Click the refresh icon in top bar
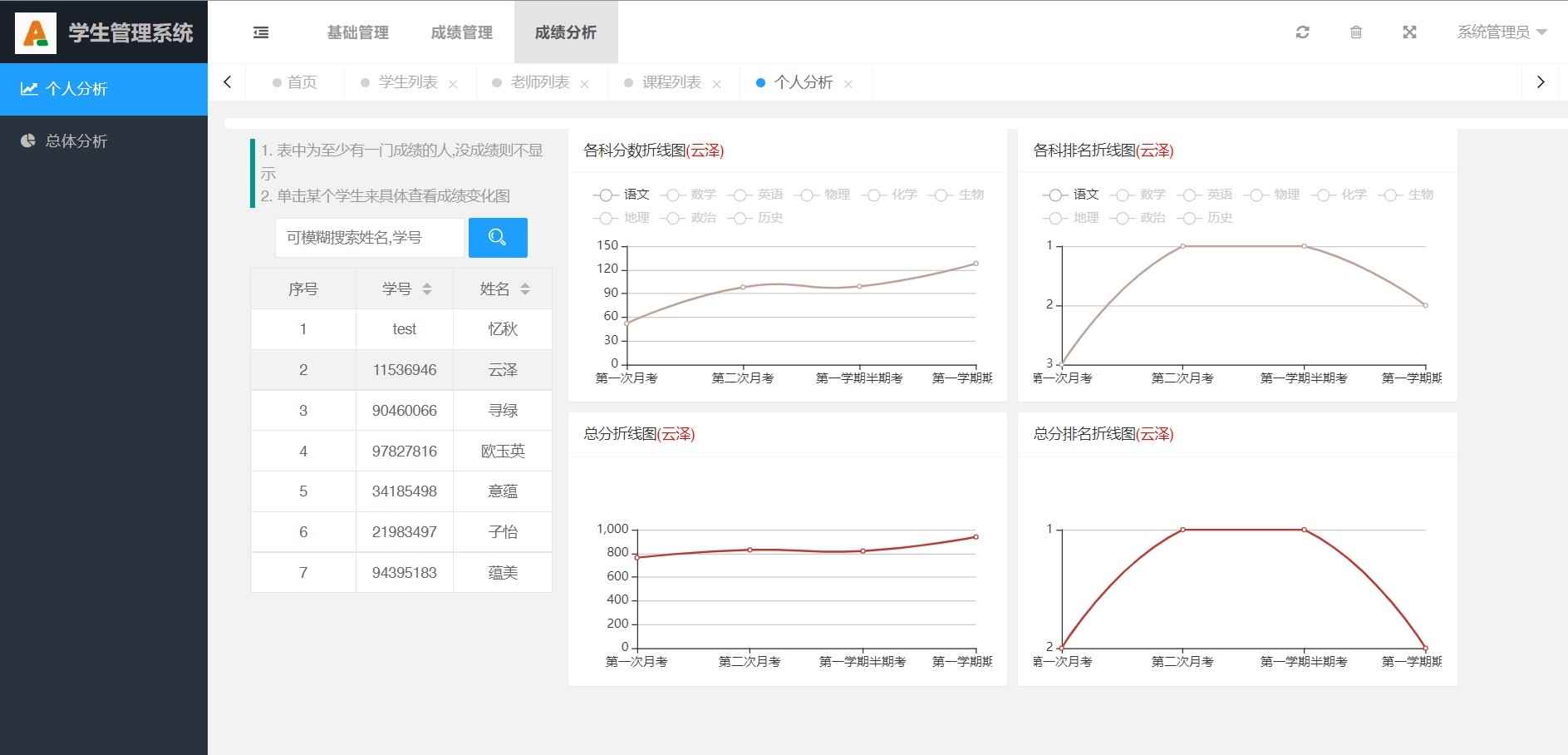Viewport: 1568px width, 755px height. click(x=1302, y=32)
